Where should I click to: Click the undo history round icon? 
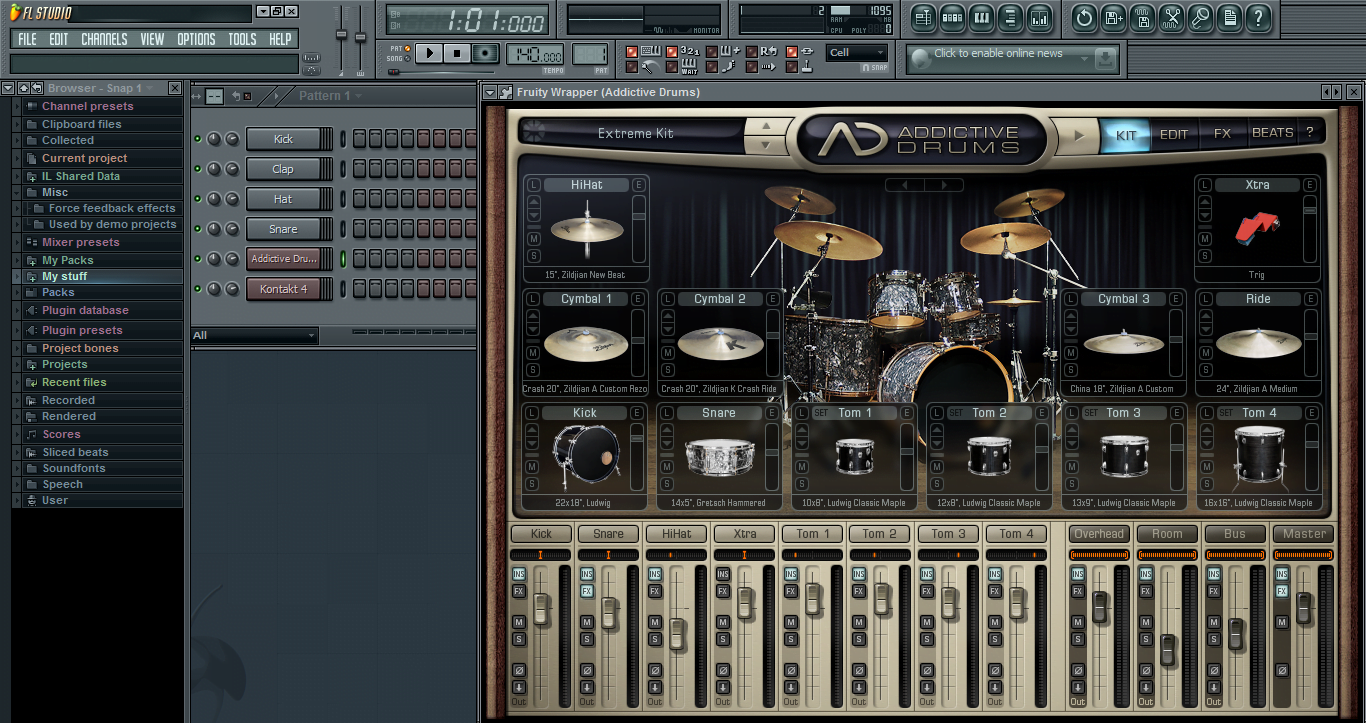point(1084,17)
